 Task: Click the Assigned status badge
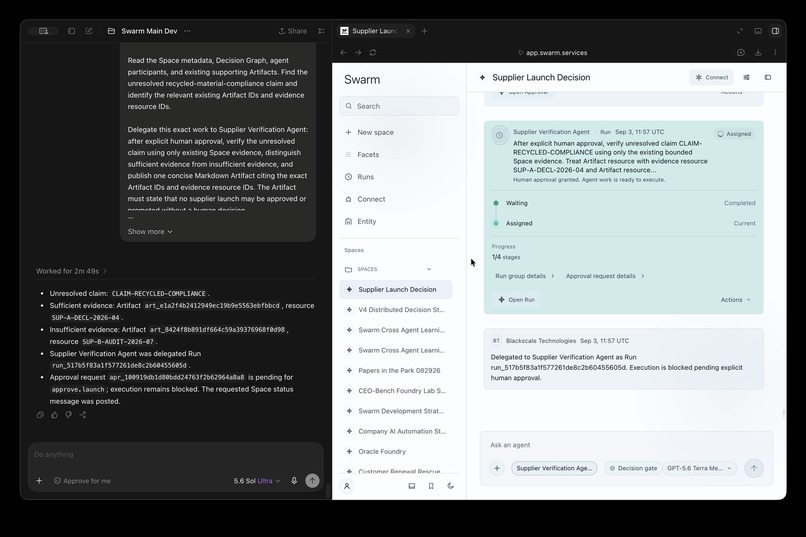(x=734, y=134)
